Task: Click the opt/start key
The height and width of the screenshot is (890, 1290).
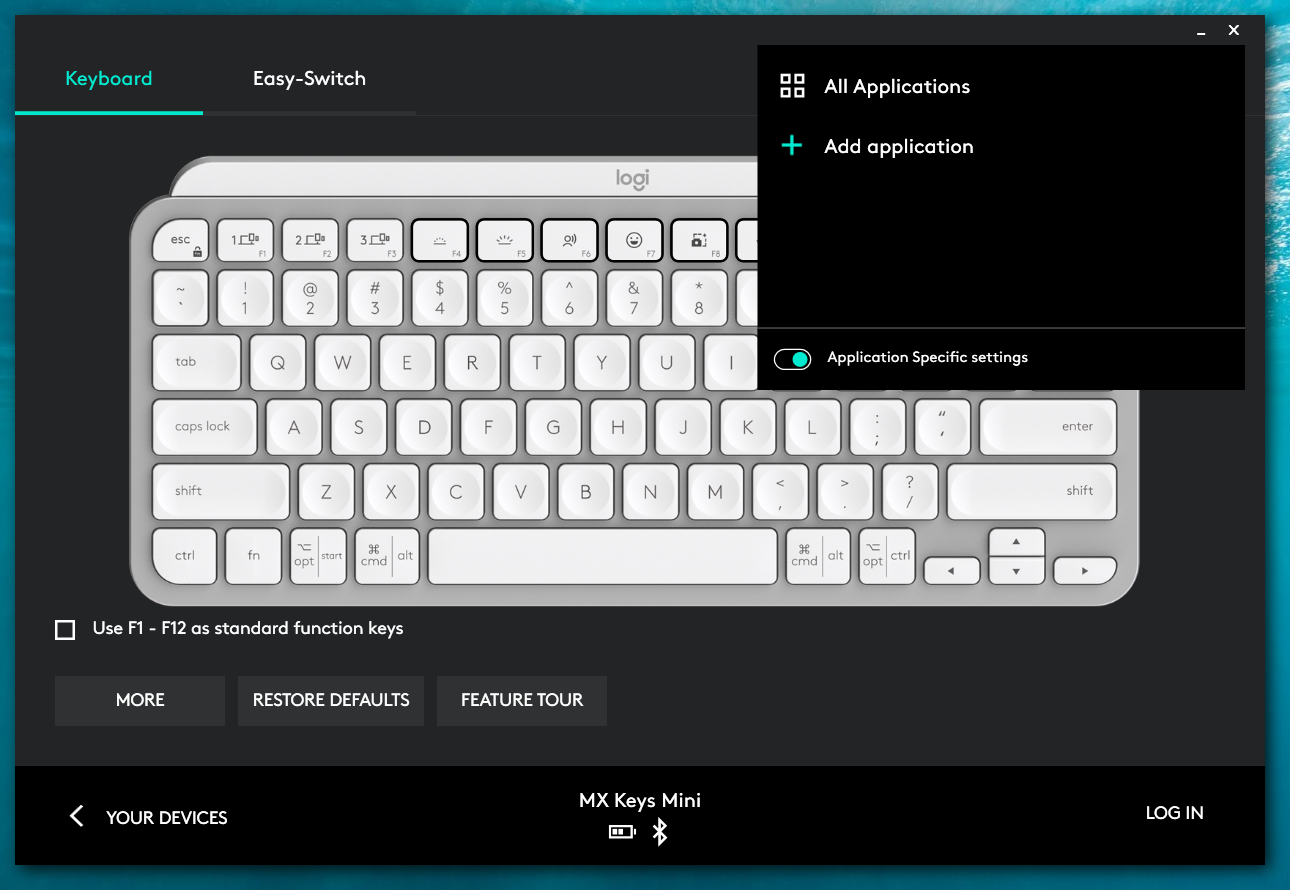Action: click(318, 556)
